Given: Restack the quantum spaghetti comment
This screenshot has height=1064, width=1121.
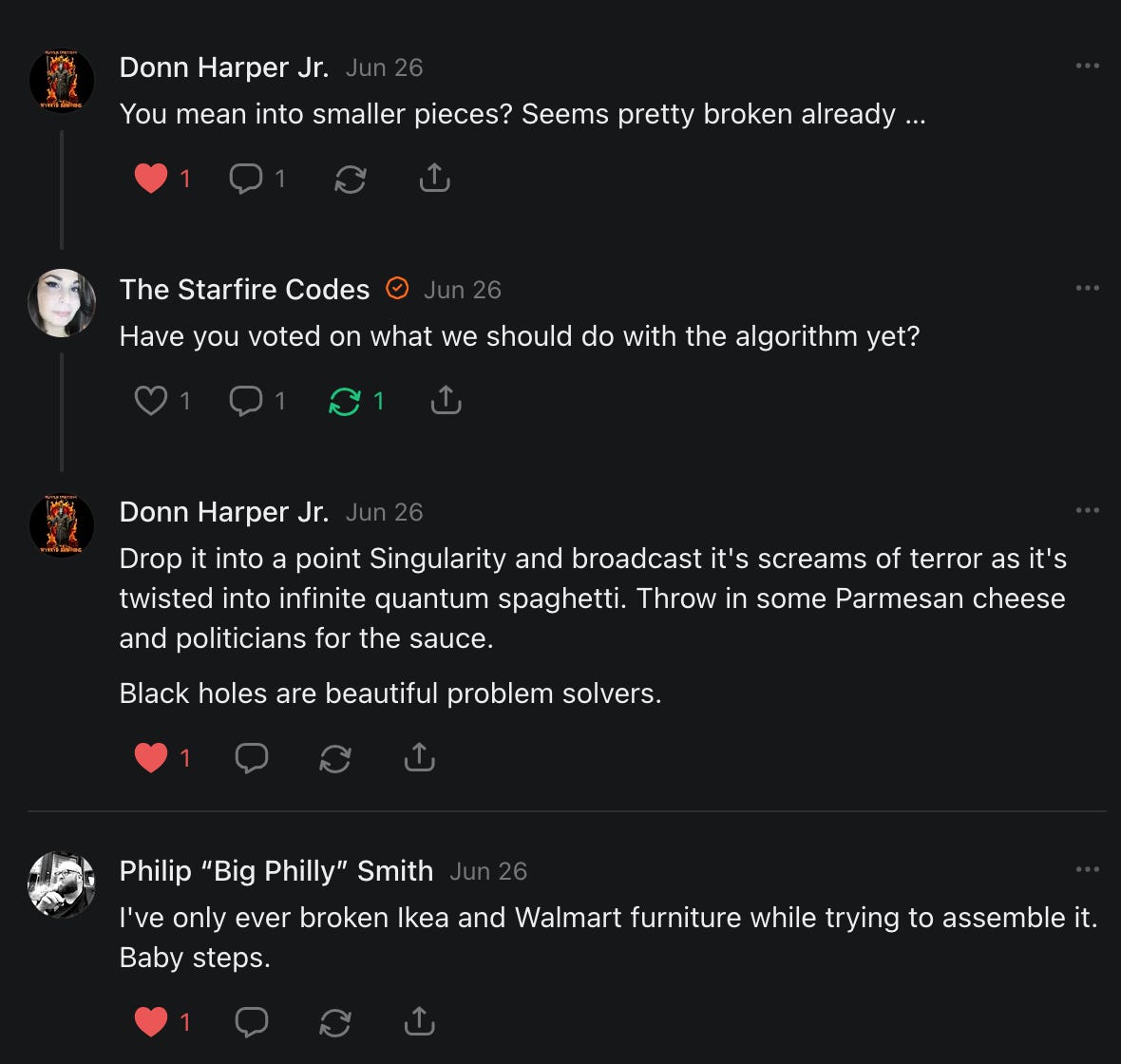Looking at the screenshot, I should point(335,757).
